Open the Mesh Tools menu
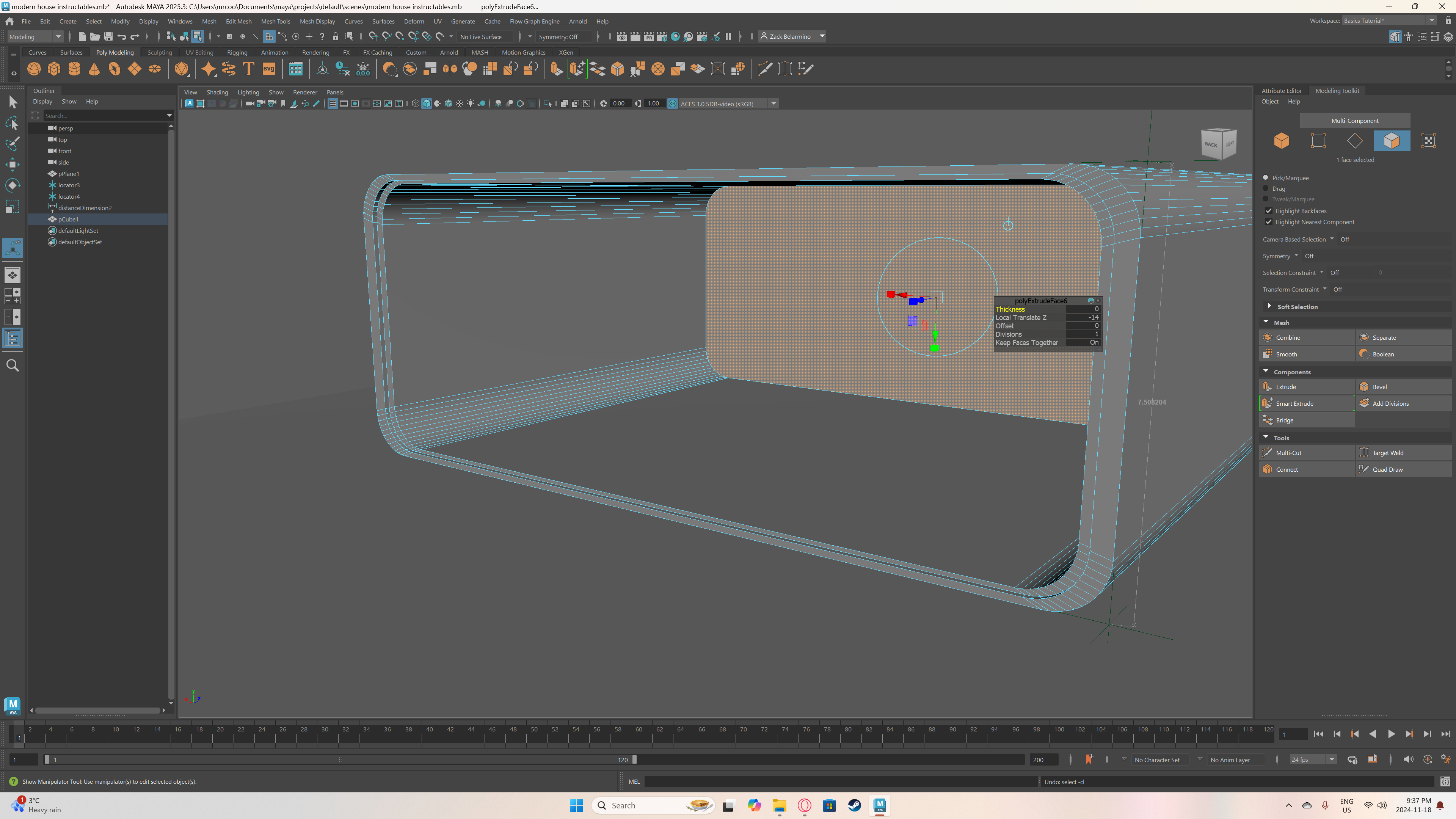The height and width of the screenshot is (819, 1456). pyautogui.click(x=275, y=22)
